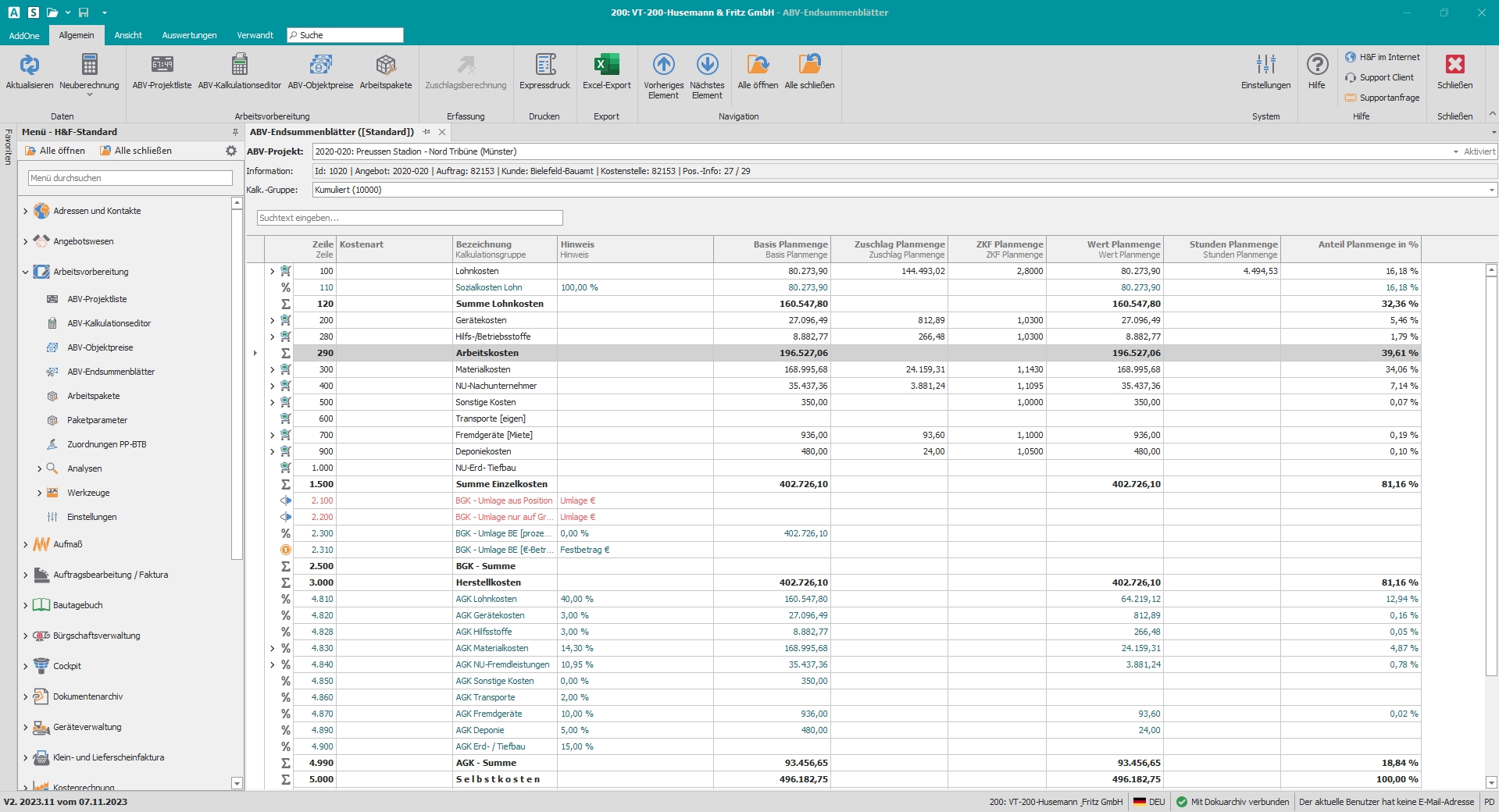
Task: Jump to Nächstes Element
Action: click(x=707, y=66)
